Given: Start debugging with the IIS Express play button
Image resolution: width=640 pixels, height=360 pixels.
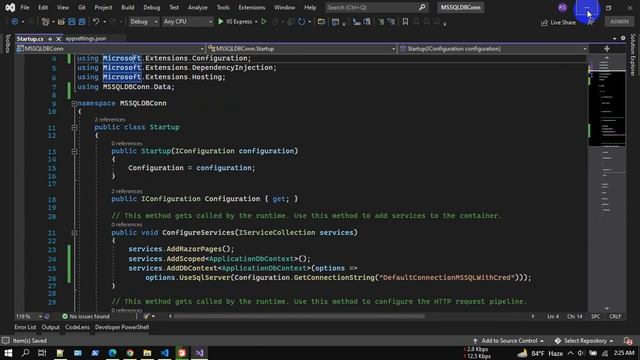Looking at the screenshot, I should (221, 22).
